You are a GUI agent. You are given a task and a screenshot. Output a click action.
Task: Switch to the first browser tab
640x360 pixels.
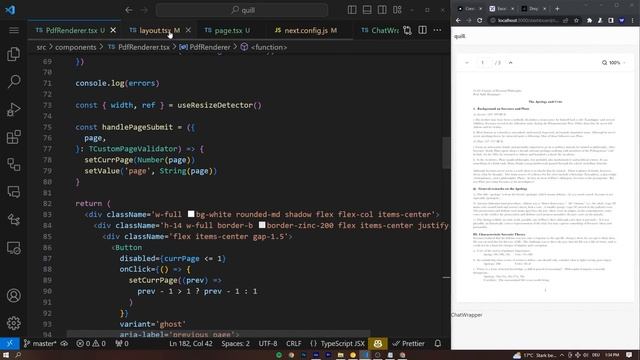click(x=469, y=9)
